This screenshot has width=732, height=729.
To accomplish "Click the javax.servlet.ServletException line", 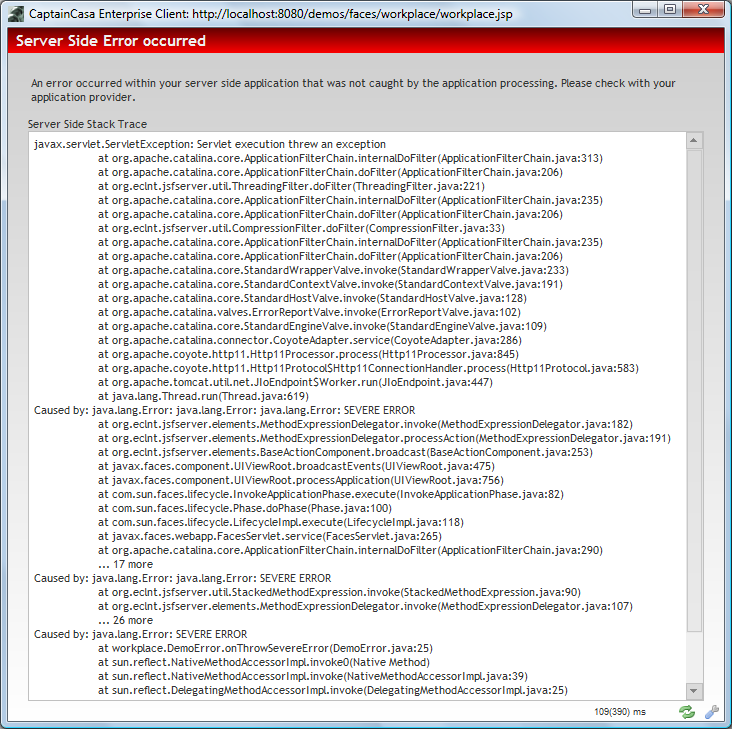I will [209, 144].
